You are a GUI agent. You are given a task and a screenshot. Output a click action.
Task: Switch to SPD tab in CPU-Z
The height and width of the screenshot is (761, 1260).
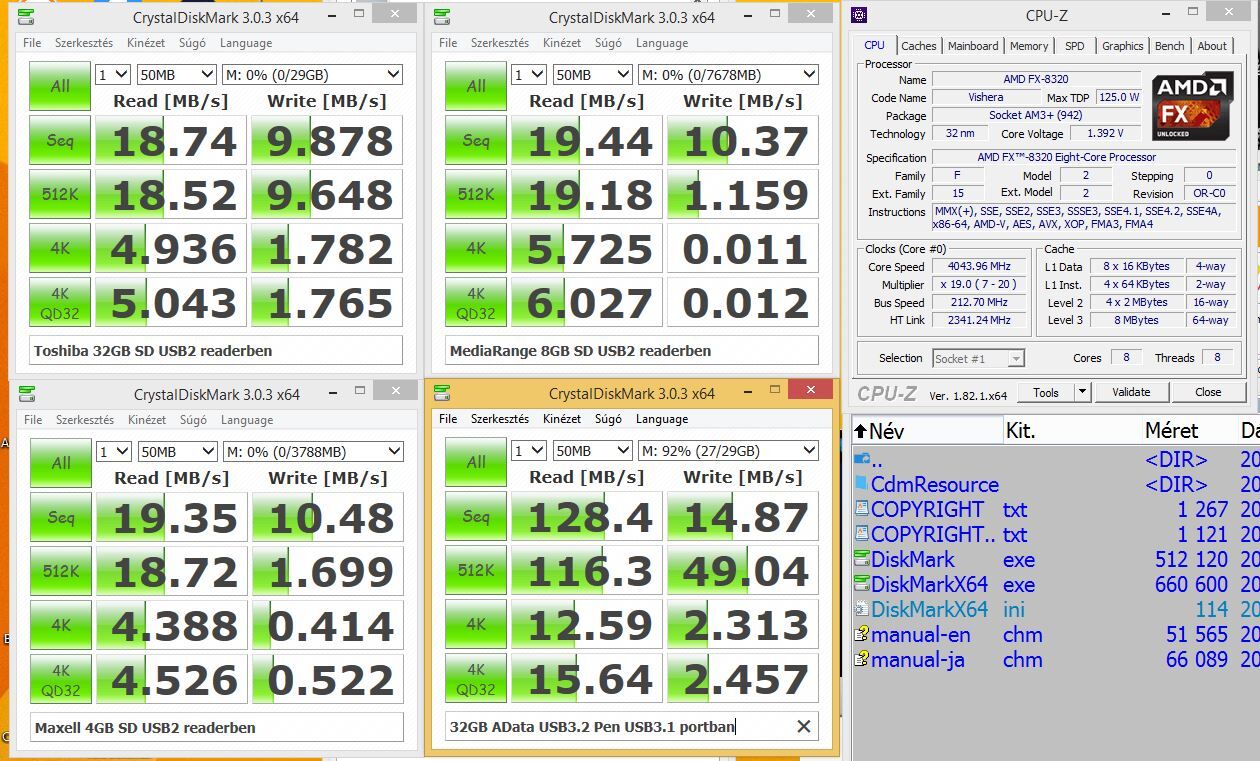(x=1074, y=46)
